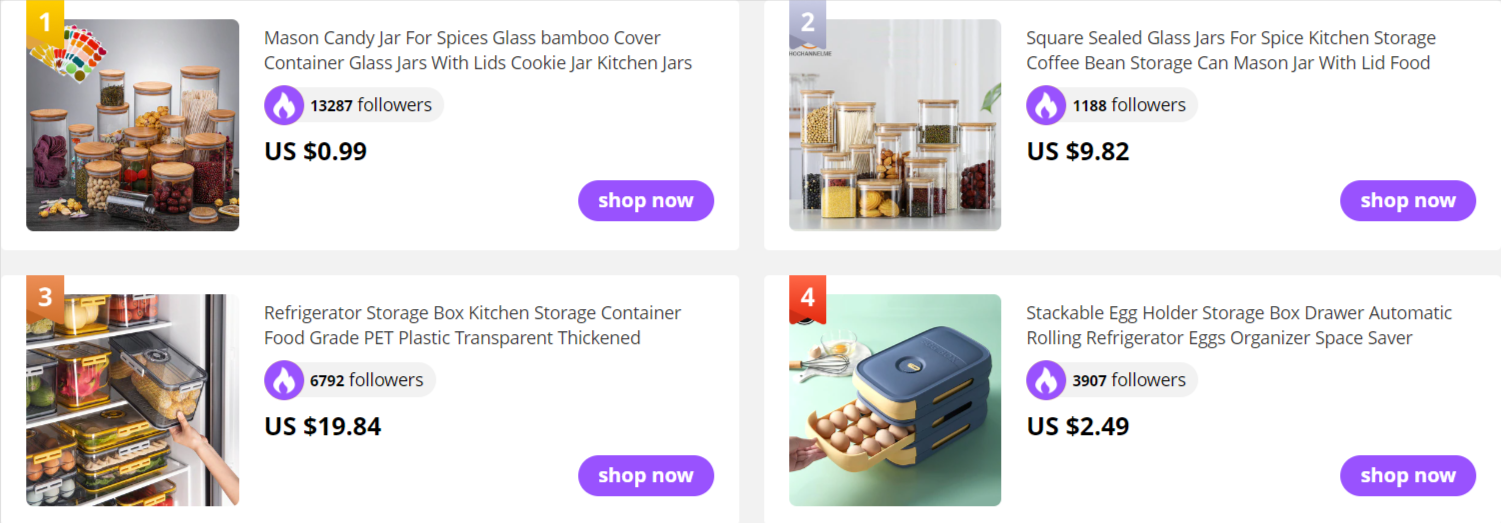Viewport: 1501px width, 523px height.
Task: Click flame icon beside 3907 followers
Action: [1046, 380]
